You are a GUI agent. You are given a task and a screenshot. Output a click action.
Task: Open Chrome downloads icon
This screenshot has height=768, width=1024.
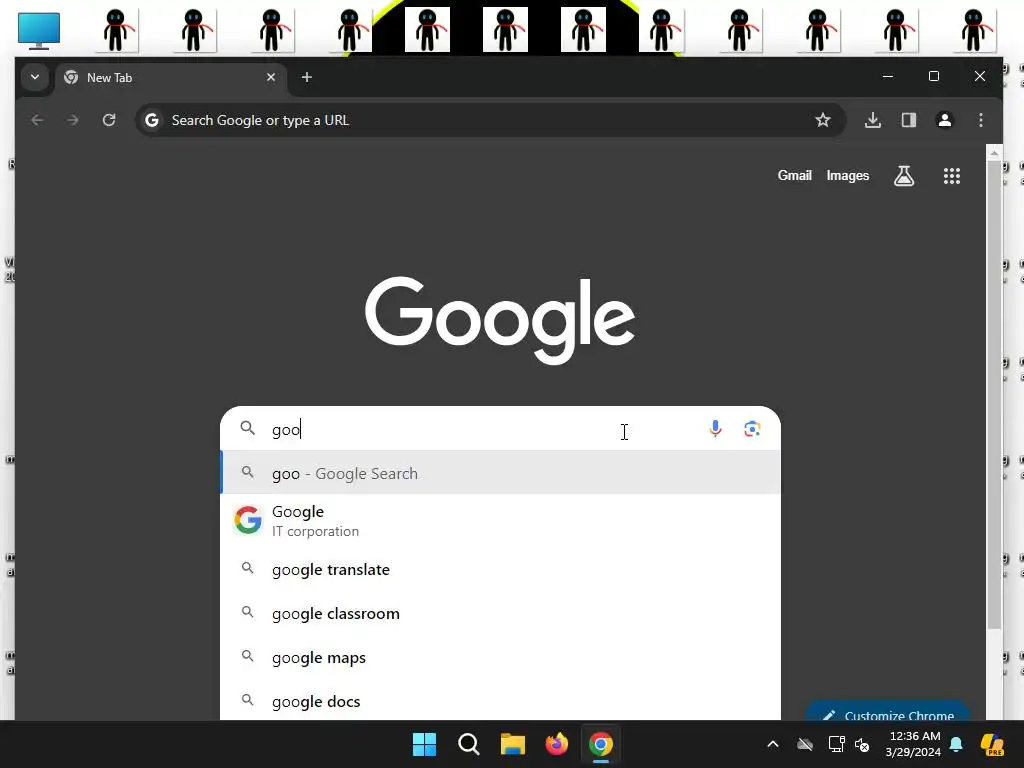click(x=872, y=120)
